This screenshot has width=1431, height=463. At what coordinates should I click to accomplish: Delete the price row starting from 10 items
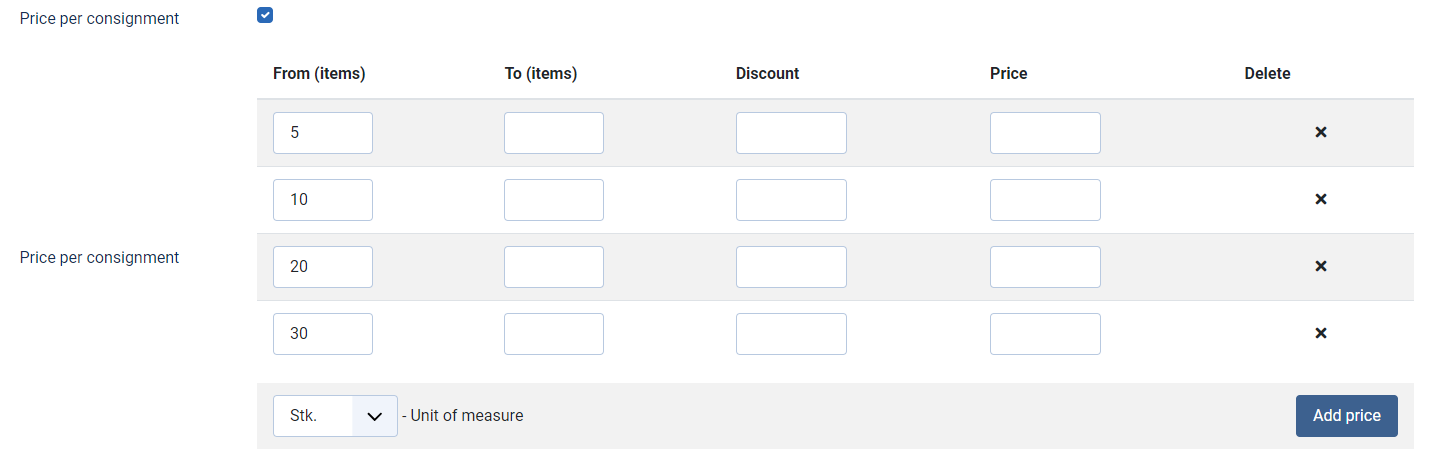pos(1320,199)
